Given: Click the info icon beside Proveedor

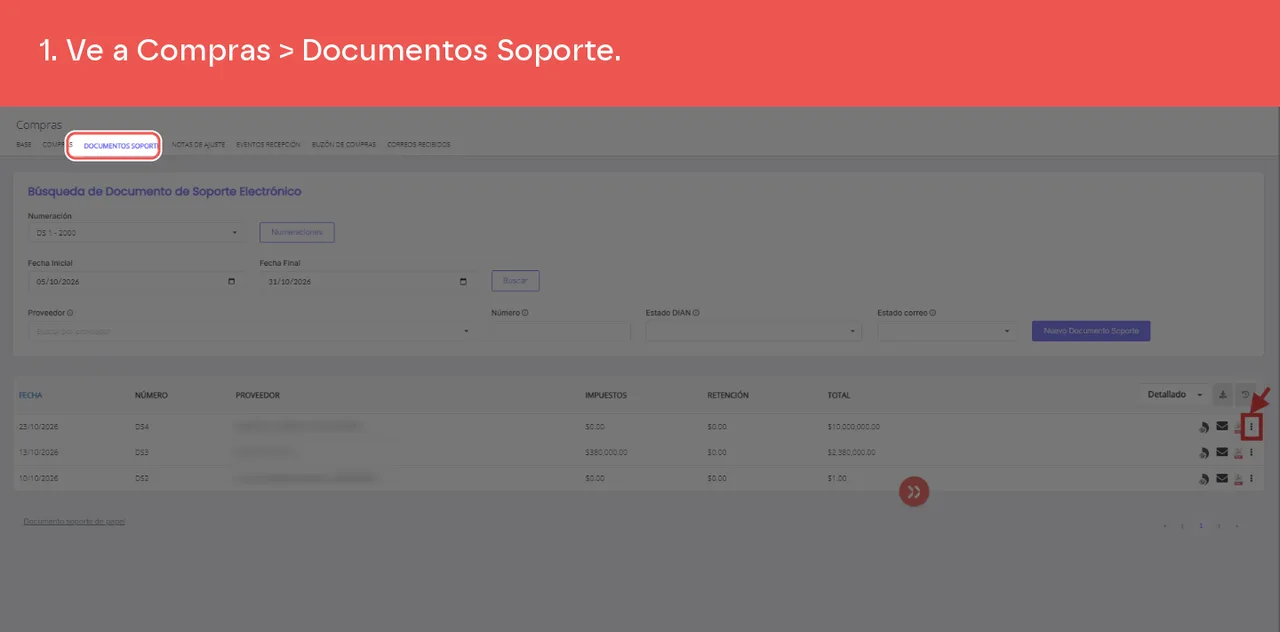Looking at the screenshot, I should [x=70, y=313].
